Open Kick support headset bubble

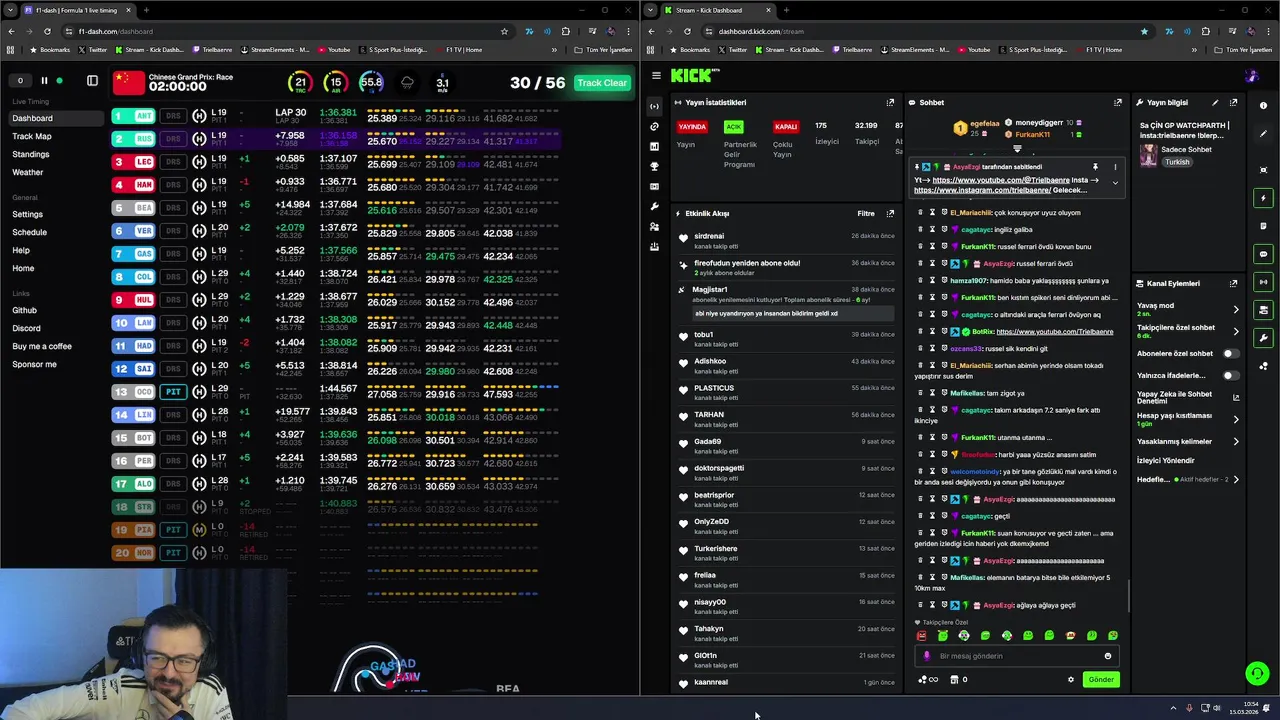[1257, 673]
